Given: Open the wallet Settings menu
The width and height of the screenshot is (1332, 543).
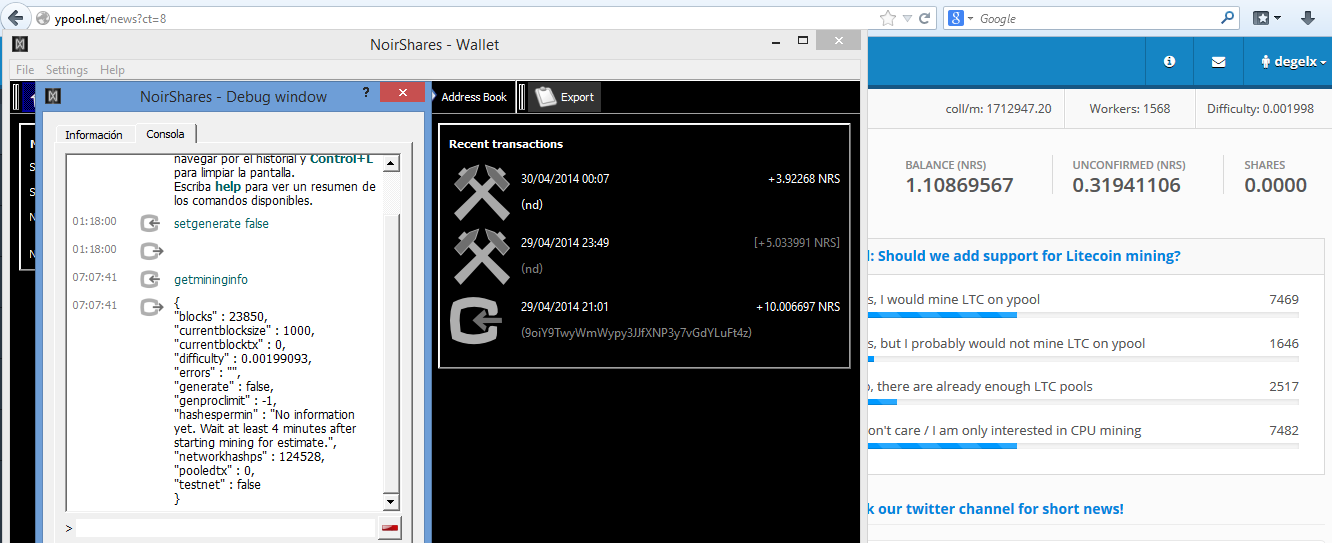Looking at the screenshot, I should [67, 70].
